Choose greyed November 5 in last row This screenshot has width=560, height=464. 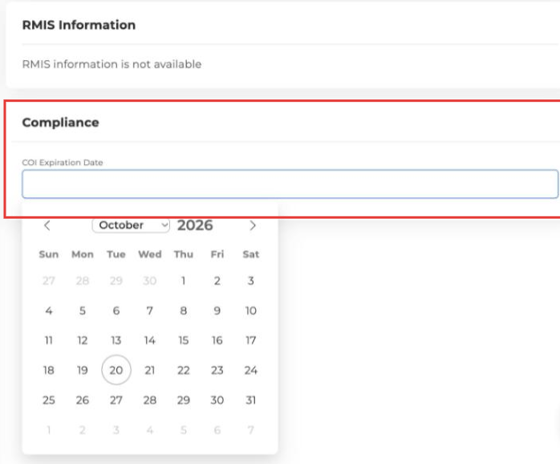(x=184, y=430)
